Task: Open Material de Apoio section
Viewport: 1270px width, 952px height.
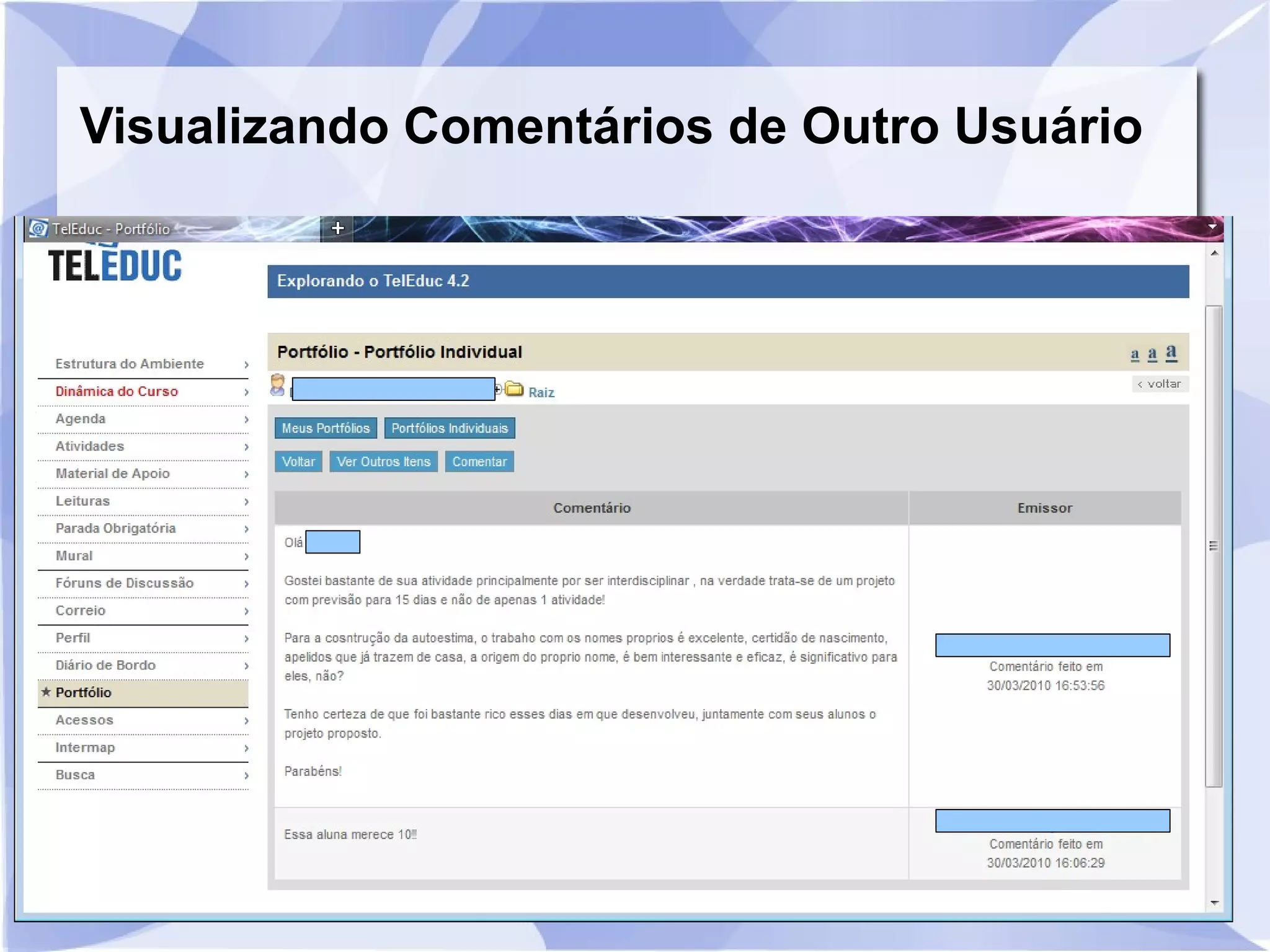Action: tap(112, 473)
